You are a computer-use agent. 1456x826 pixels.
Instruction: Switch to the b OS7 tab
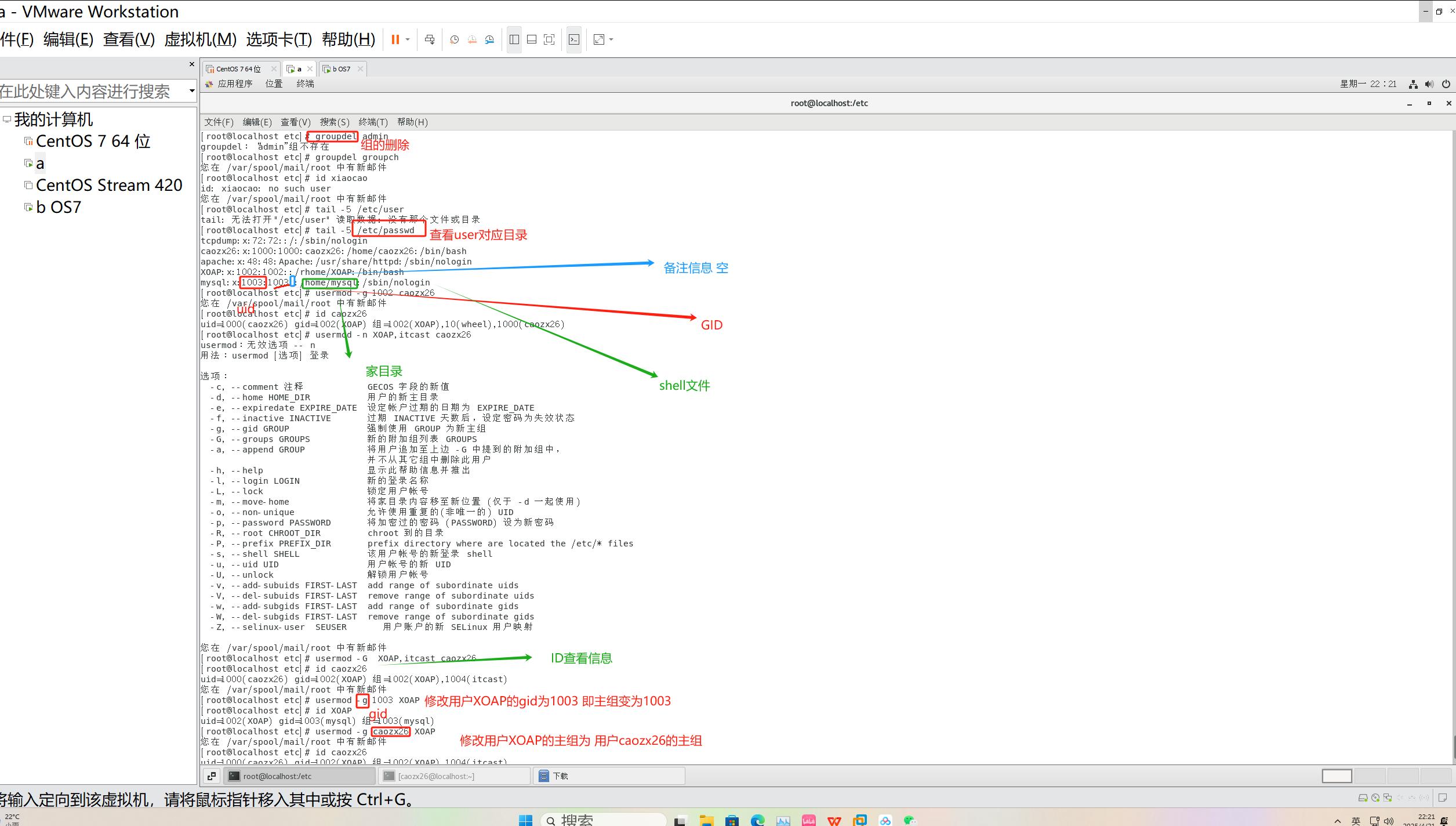point(342,69)
